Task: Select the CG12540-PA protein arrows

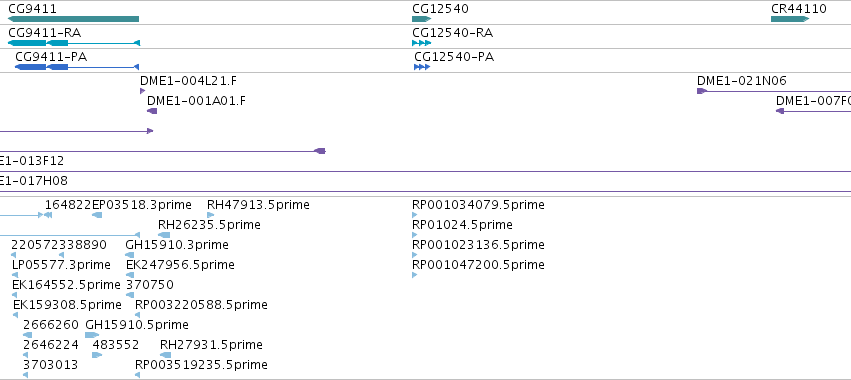Action: [422, 67]
